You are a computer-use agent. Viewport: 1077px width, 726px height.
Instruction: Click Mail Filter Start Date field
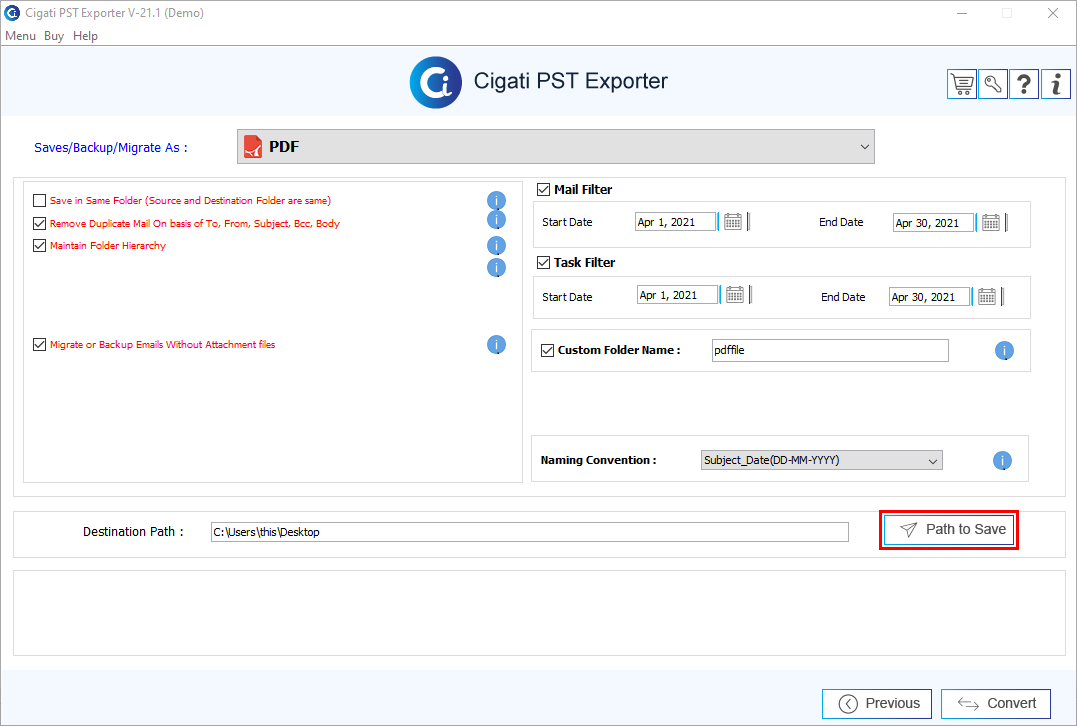coord(676,222)
